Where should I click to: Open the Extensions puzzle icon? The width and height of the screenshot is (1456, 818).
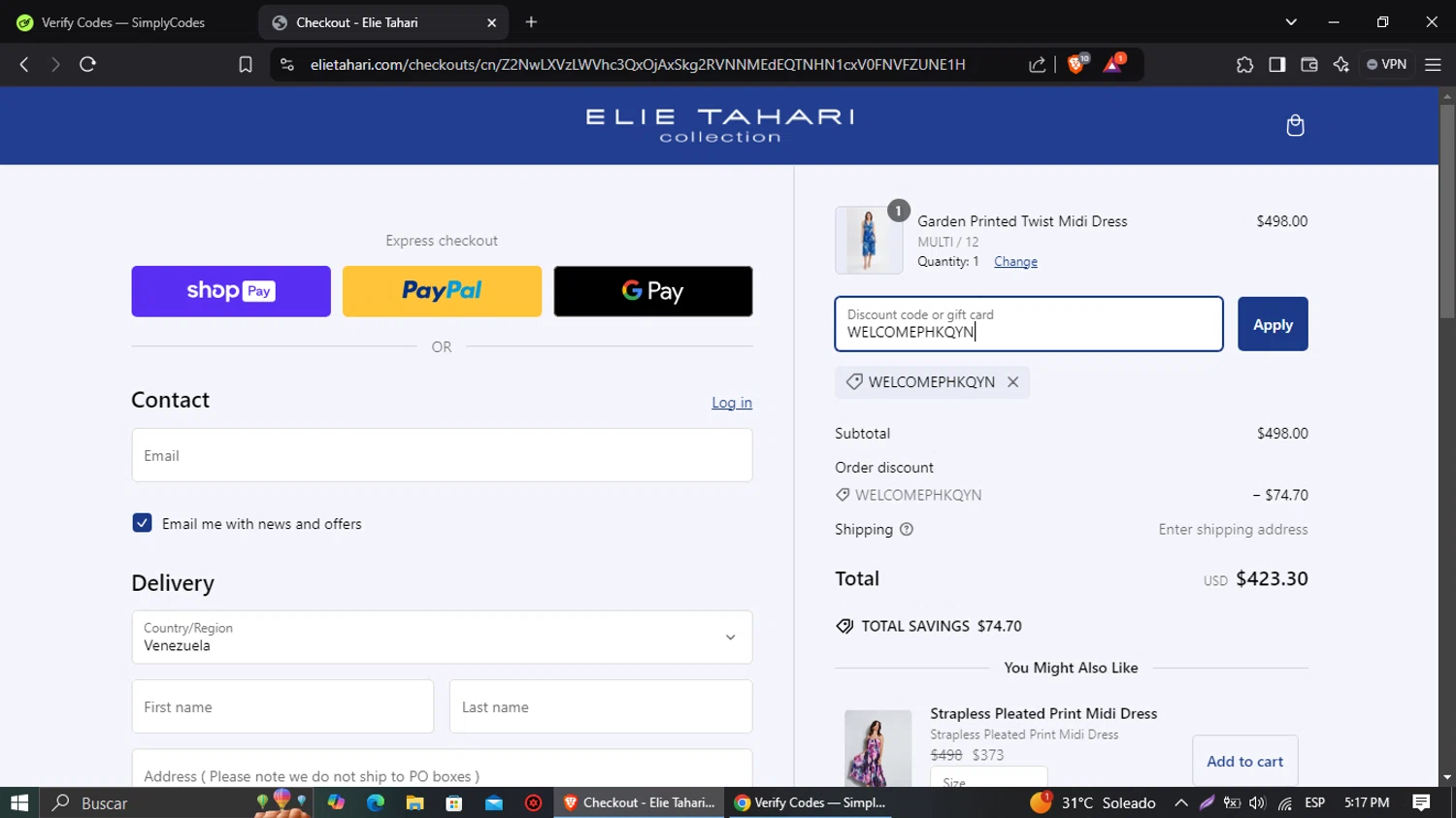pyautogui.click(x=1244, y=64)
